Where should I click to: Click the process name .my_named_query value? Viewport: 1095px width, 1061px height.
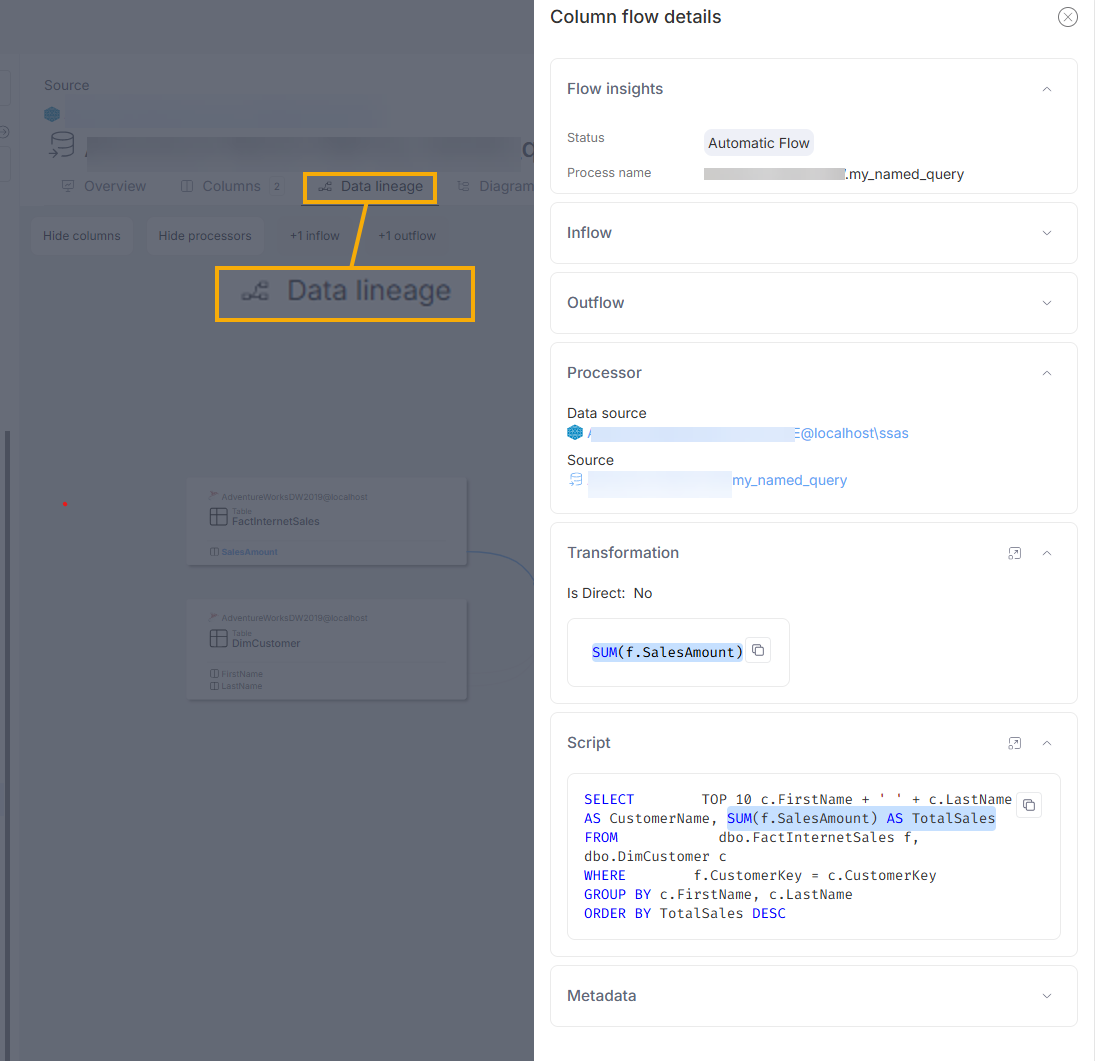click(x=834, y=174)
